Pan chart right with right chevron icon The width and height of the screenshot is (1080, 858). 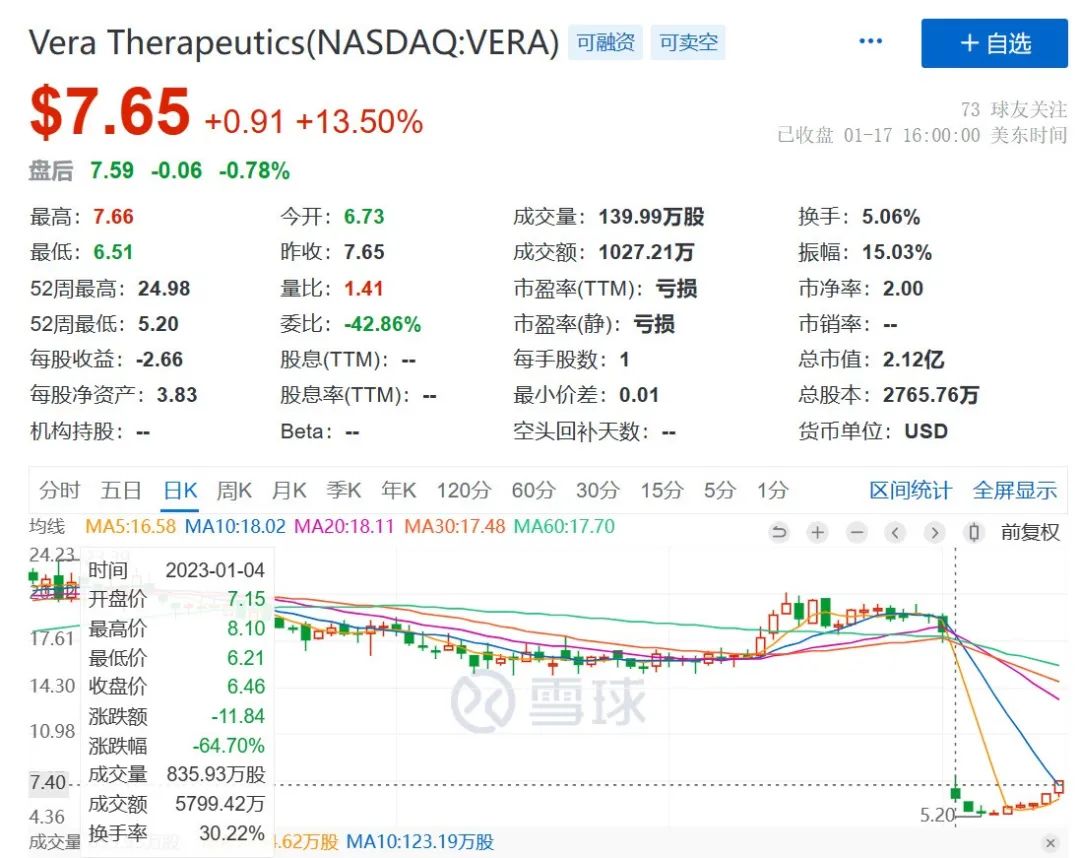click(x=935, y=532)
